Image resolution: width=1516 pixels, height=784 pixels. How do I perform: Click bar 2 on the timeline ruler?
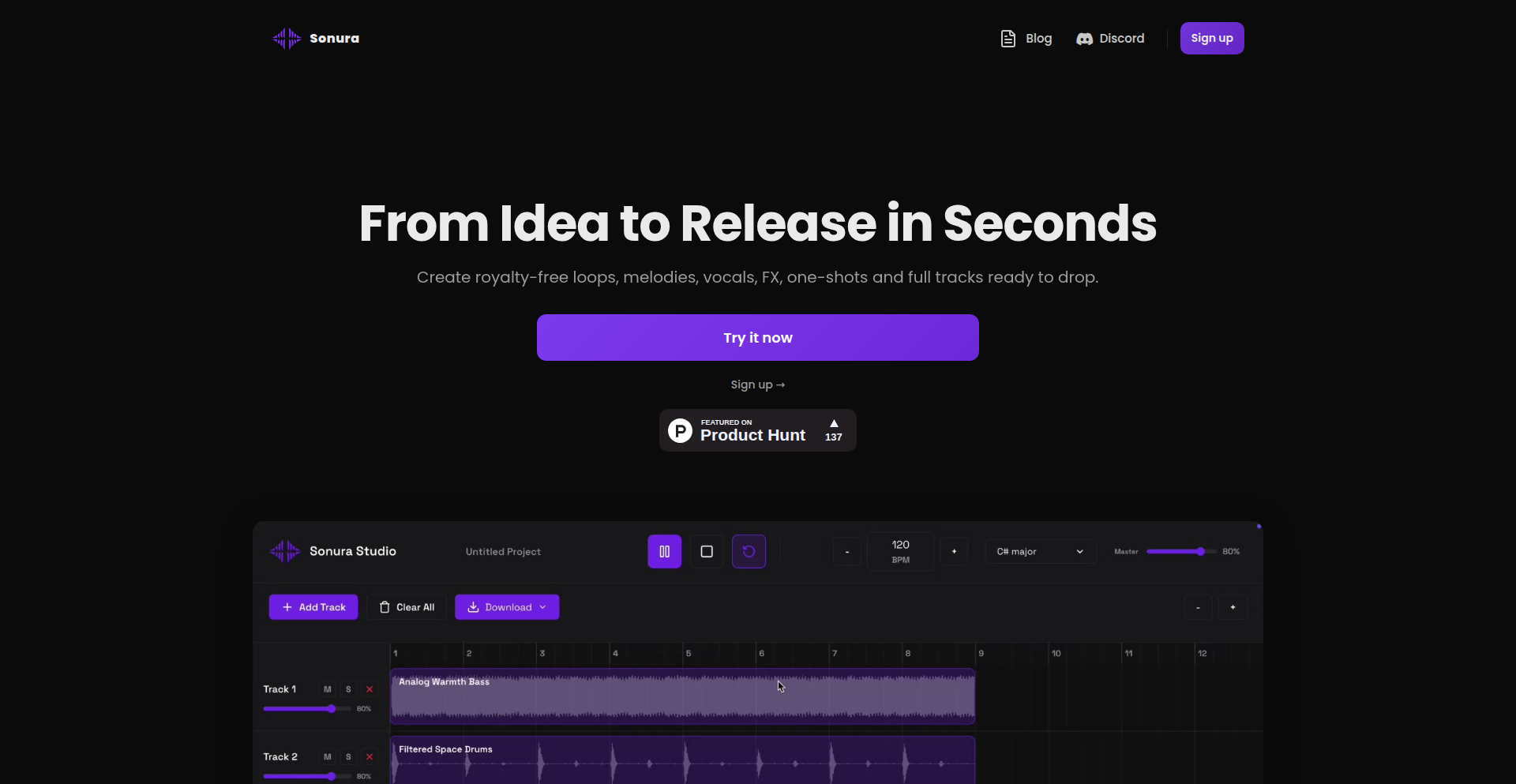click(469, 654)
